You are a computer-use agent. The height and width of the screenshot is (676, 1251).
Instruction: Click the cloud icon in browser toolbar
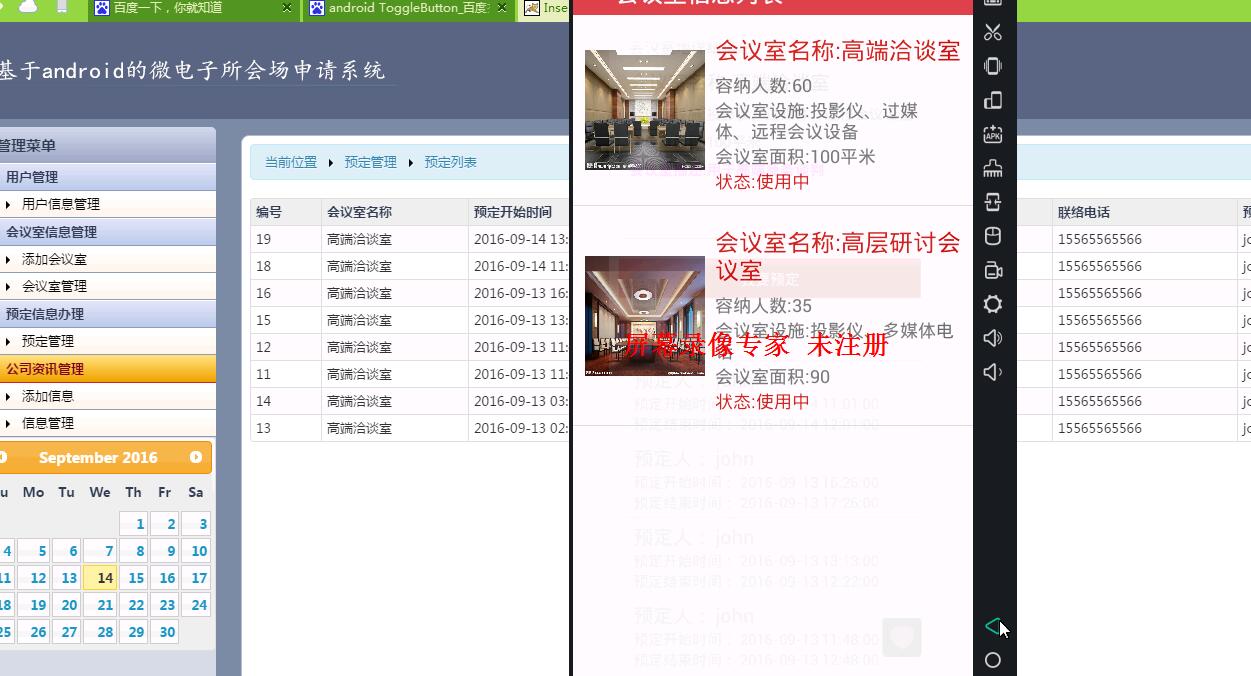pyautogui.click(x=28, y=7)
